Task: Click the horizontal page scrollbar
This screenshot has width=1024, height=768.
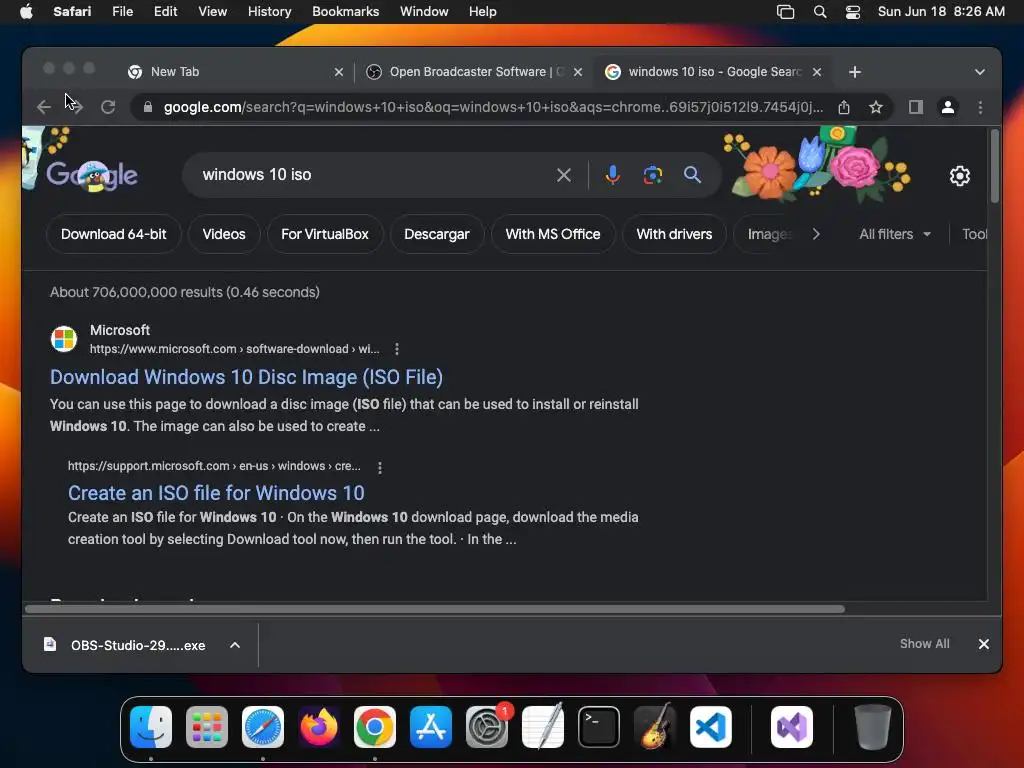Action: tap(435, 609)
